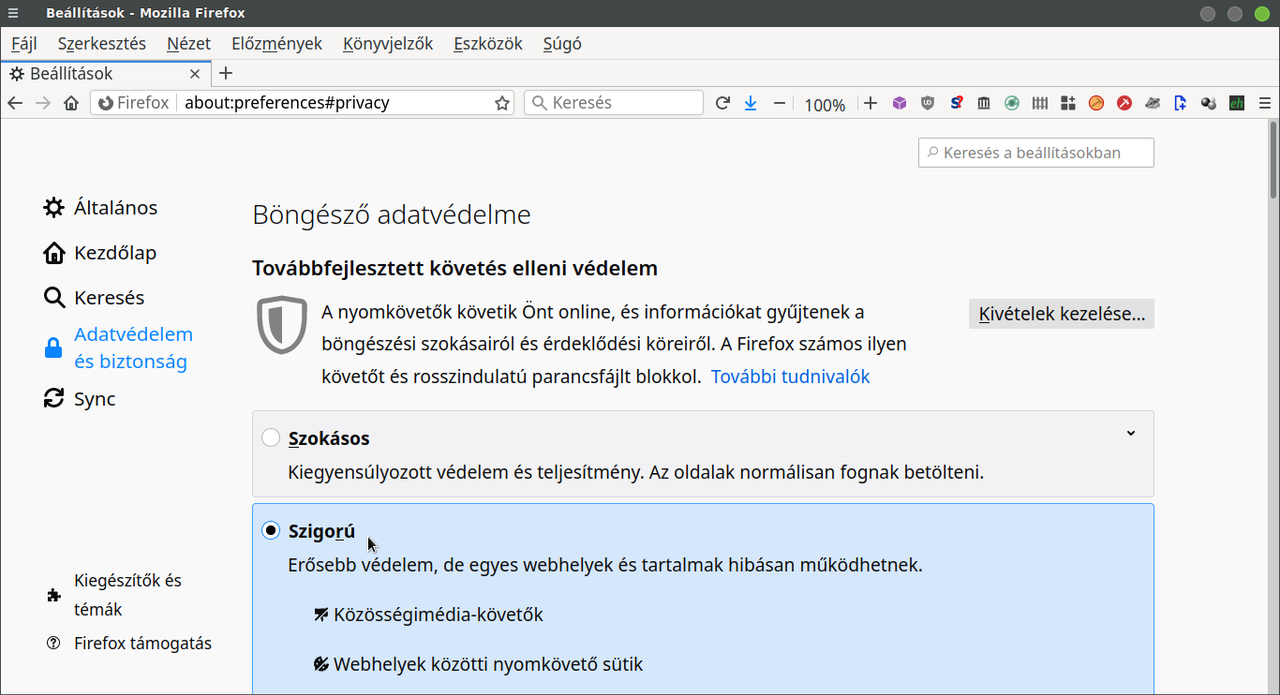Follow the További tudnivalók link
1280x695 pixels.
790,377
